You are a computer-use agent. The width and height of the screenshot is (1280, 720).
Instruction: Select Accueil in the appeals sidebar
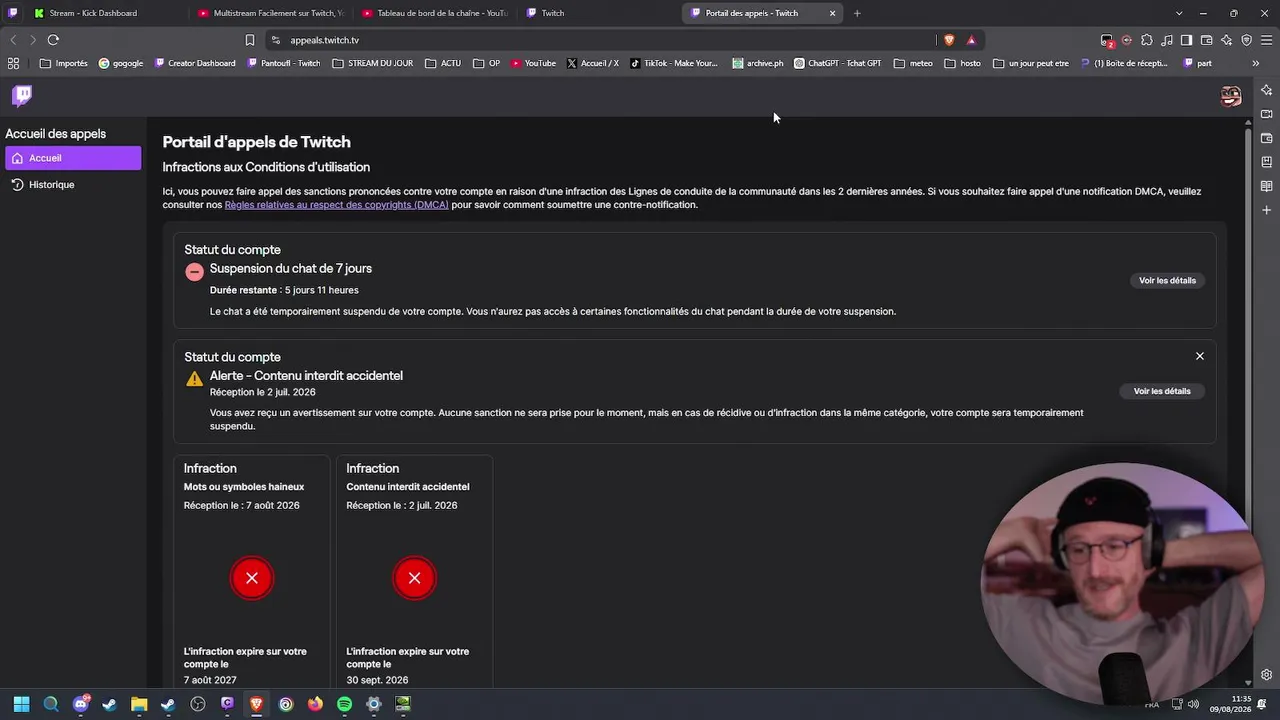tap(73, 158)
